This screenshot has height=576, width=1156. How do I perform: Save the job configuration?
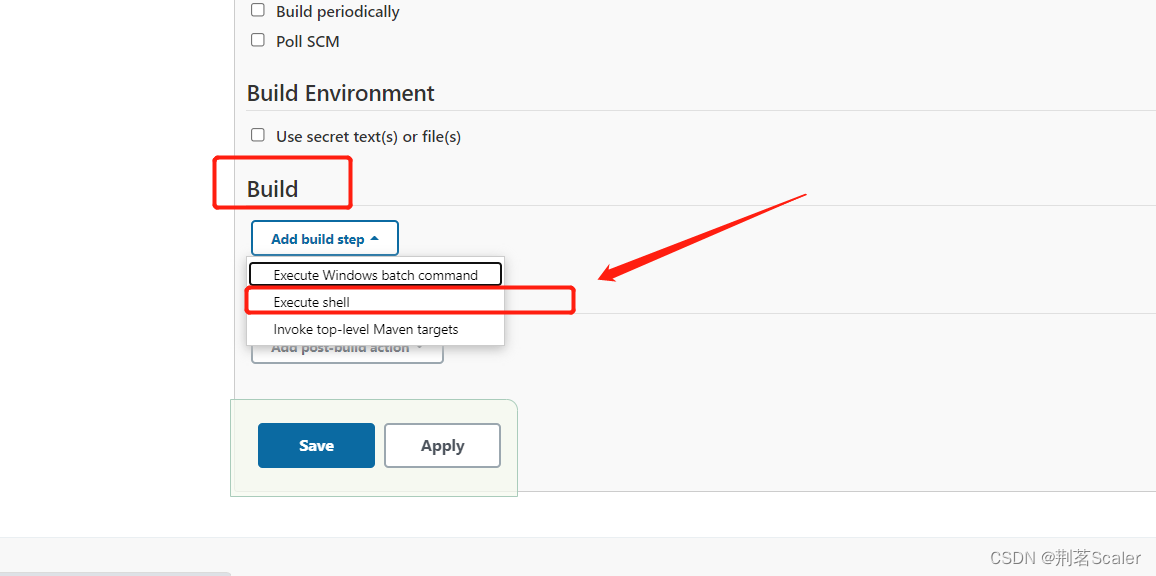pyautogui.click(x=316, y=446)
